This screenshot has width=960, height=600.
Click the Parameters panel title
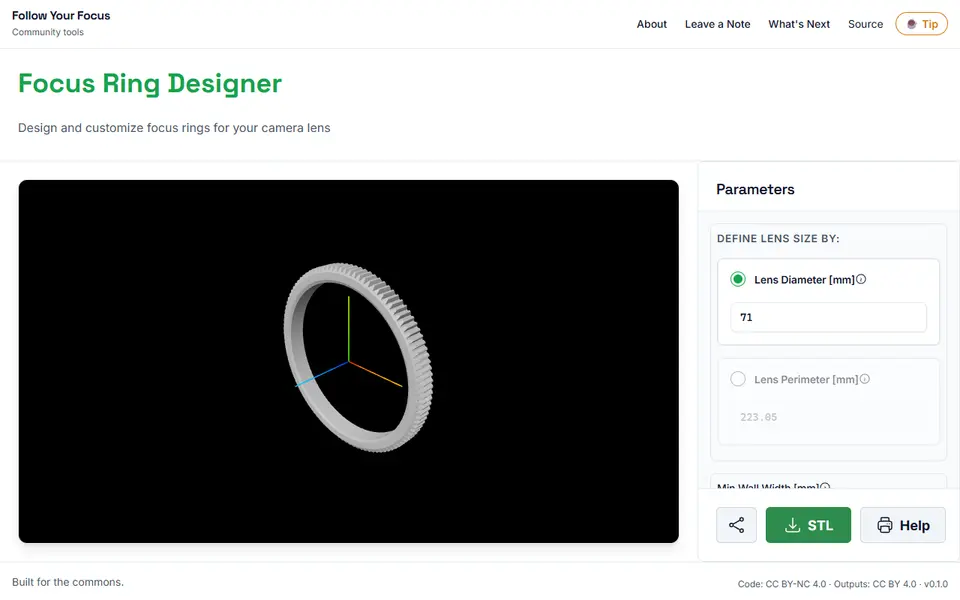click(756, 189)
